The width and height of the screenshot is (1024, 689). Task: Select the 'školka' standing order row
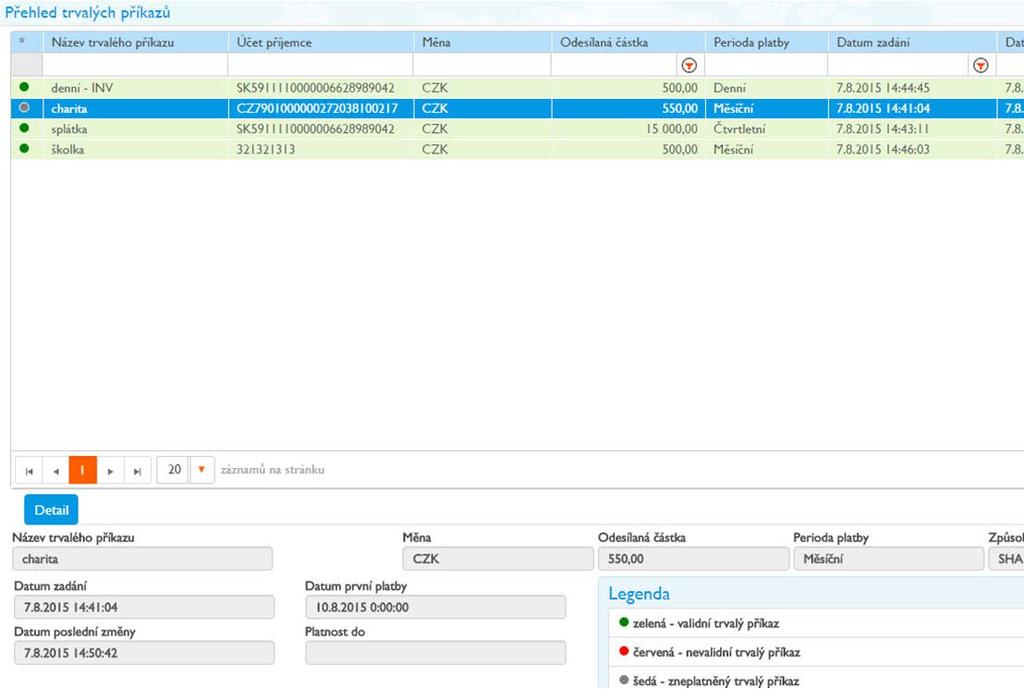517,149
